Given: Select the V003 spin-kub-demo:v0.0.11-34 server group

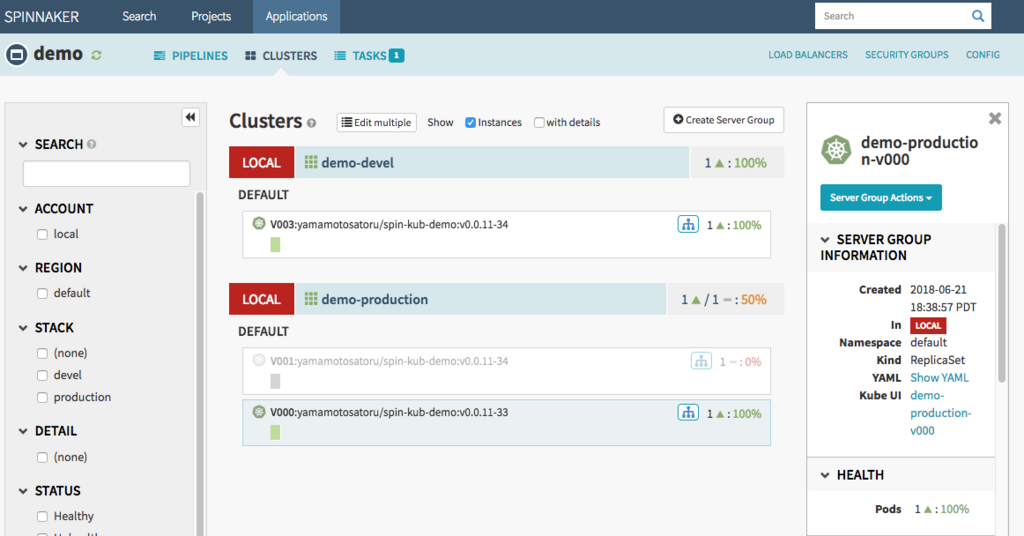Looking at the screenshot, I should point(506,234).
